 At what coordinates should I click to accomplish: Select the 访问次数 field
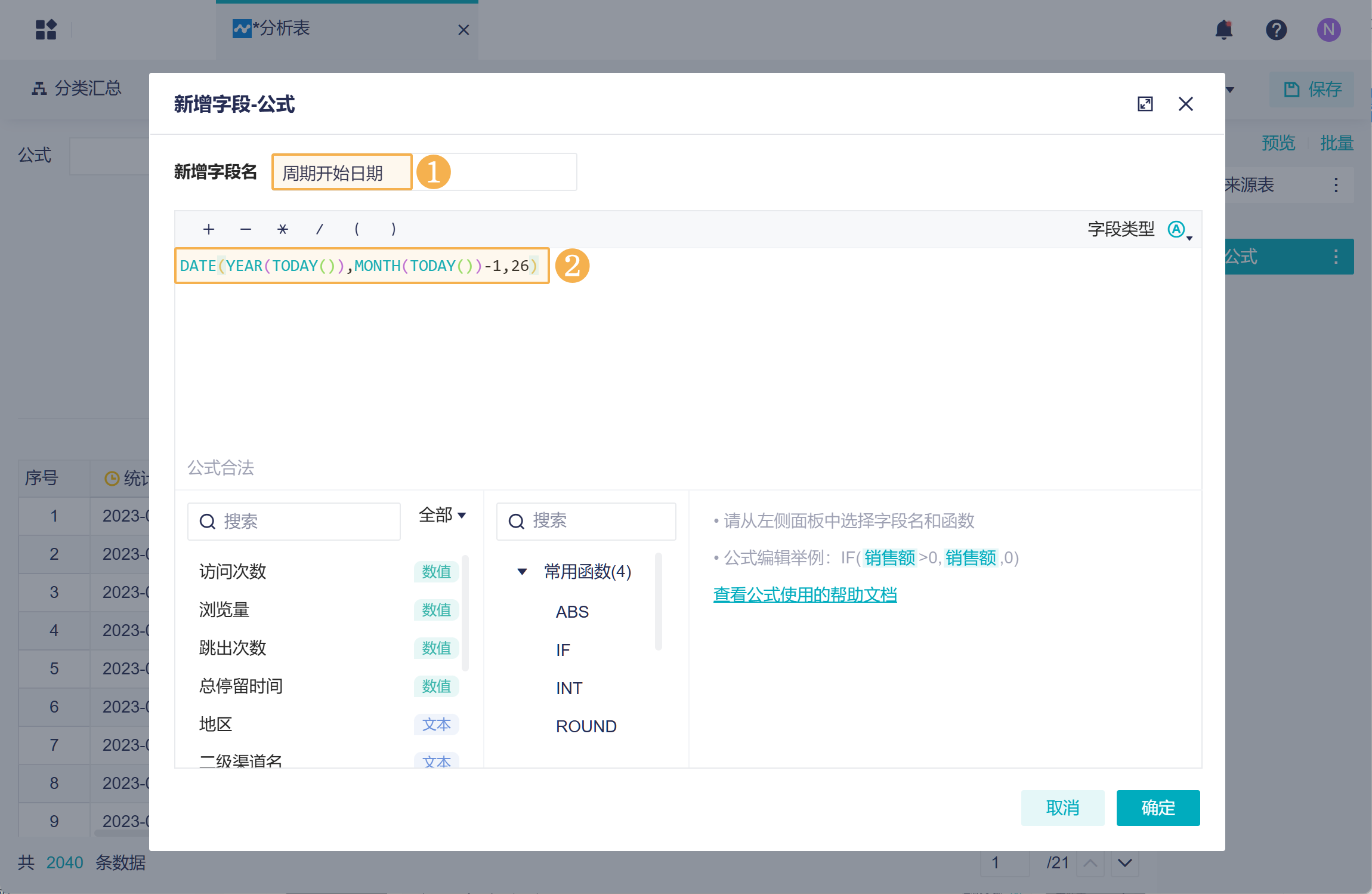(233, 572)
